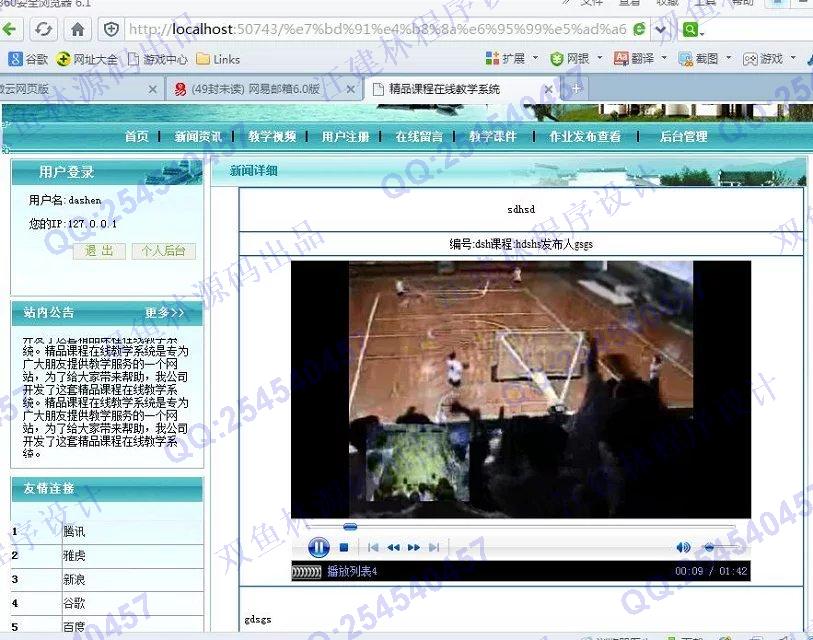Click the green compatibility mode icon
This screenshot has width=813, height=640.
click(639, 29)
